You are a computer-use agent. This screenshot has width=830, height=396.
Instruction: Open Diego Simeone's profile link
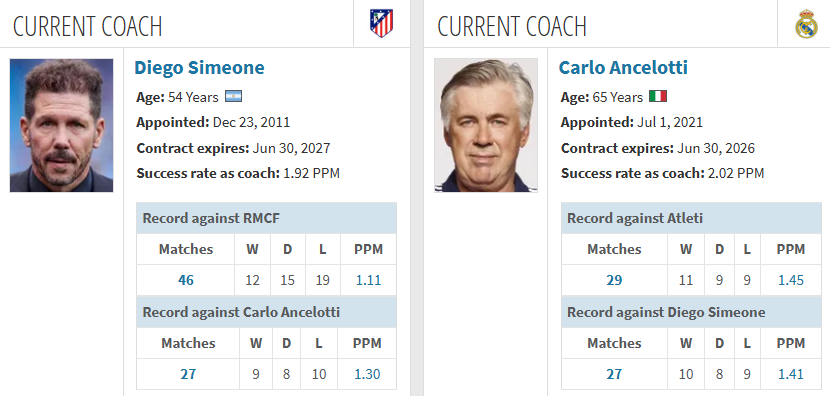[199, 68]
